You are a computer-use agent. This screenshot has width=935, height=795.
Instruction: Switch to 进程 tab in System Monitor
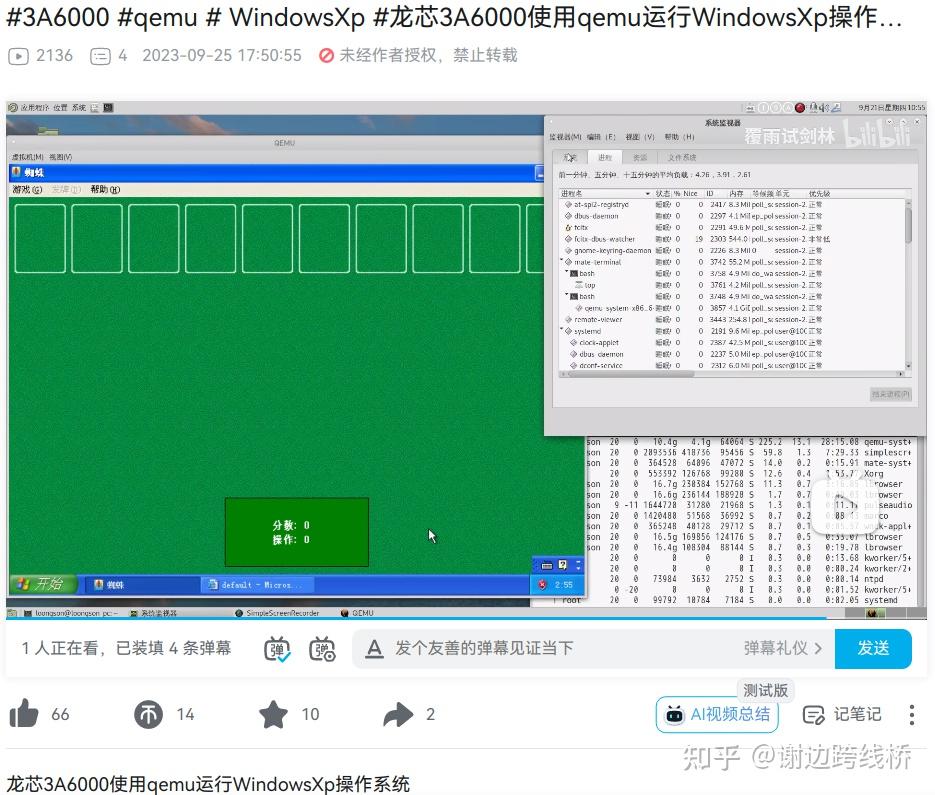coord(605,157)
